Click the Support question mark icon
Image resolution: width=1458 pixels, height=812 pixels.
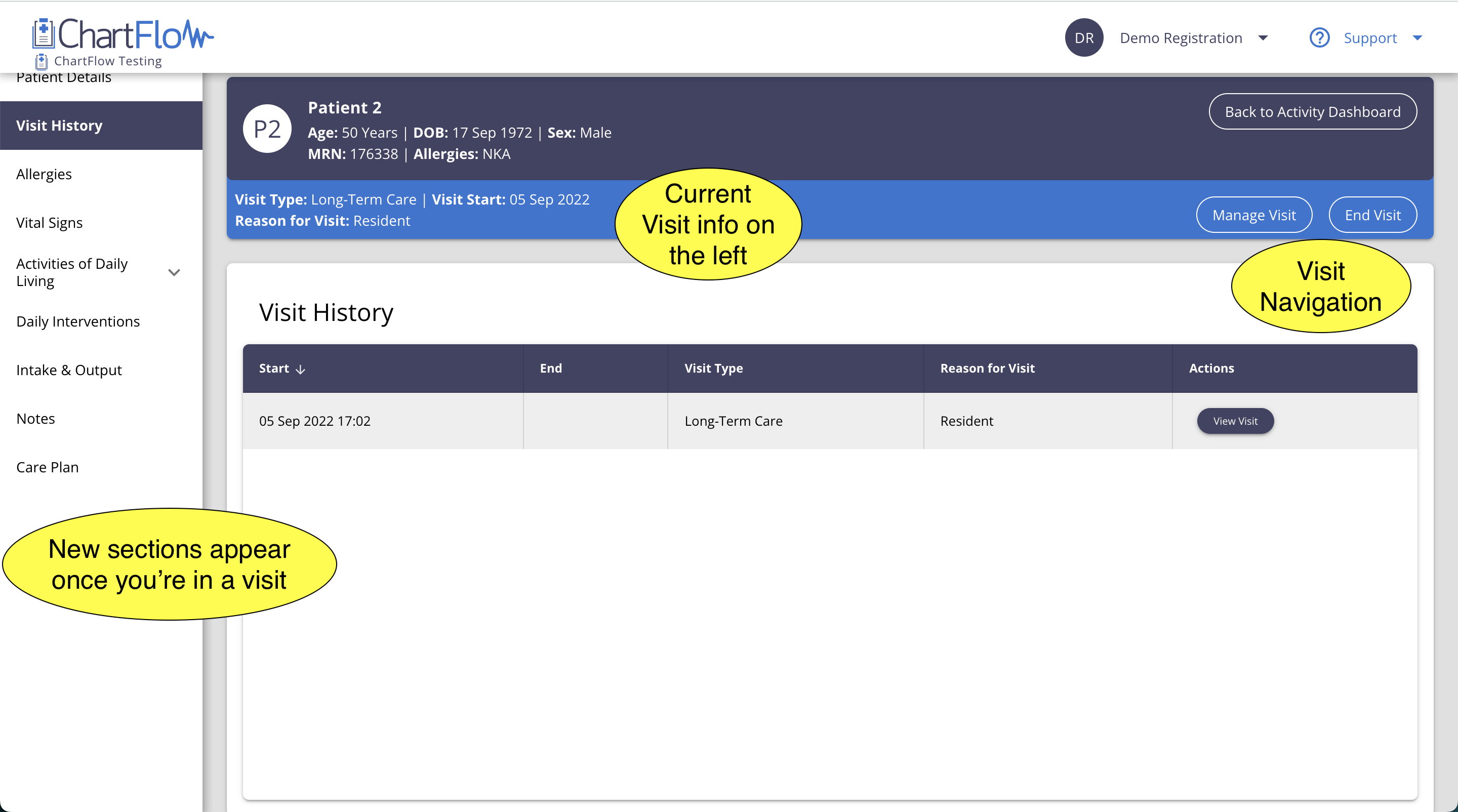click(x=1319, y=38)
